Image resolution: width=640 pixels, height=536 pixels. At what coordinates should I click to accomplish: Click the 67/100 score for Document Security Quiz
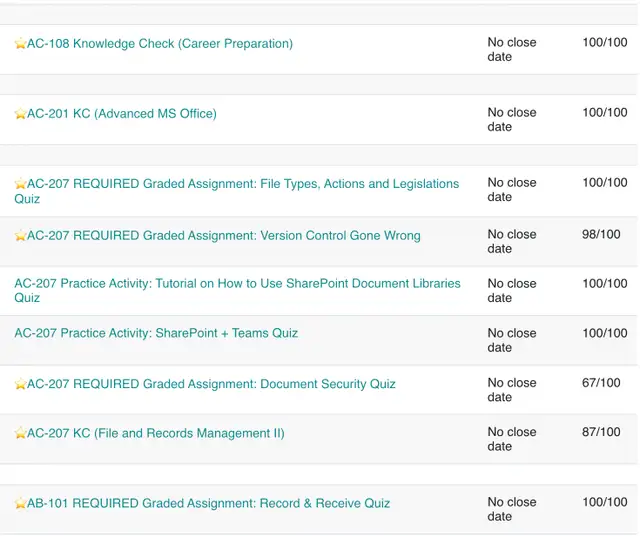tap(601, 383)
